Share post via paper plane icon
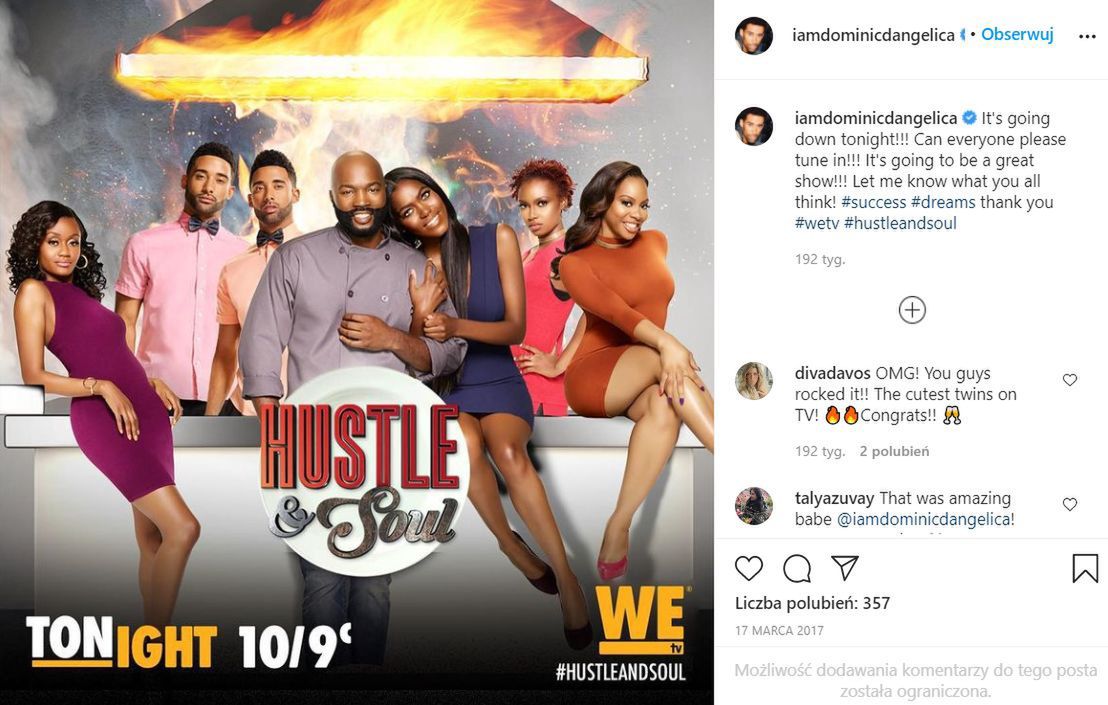The width and height of the screenshot is (1108, 705). 844,567
